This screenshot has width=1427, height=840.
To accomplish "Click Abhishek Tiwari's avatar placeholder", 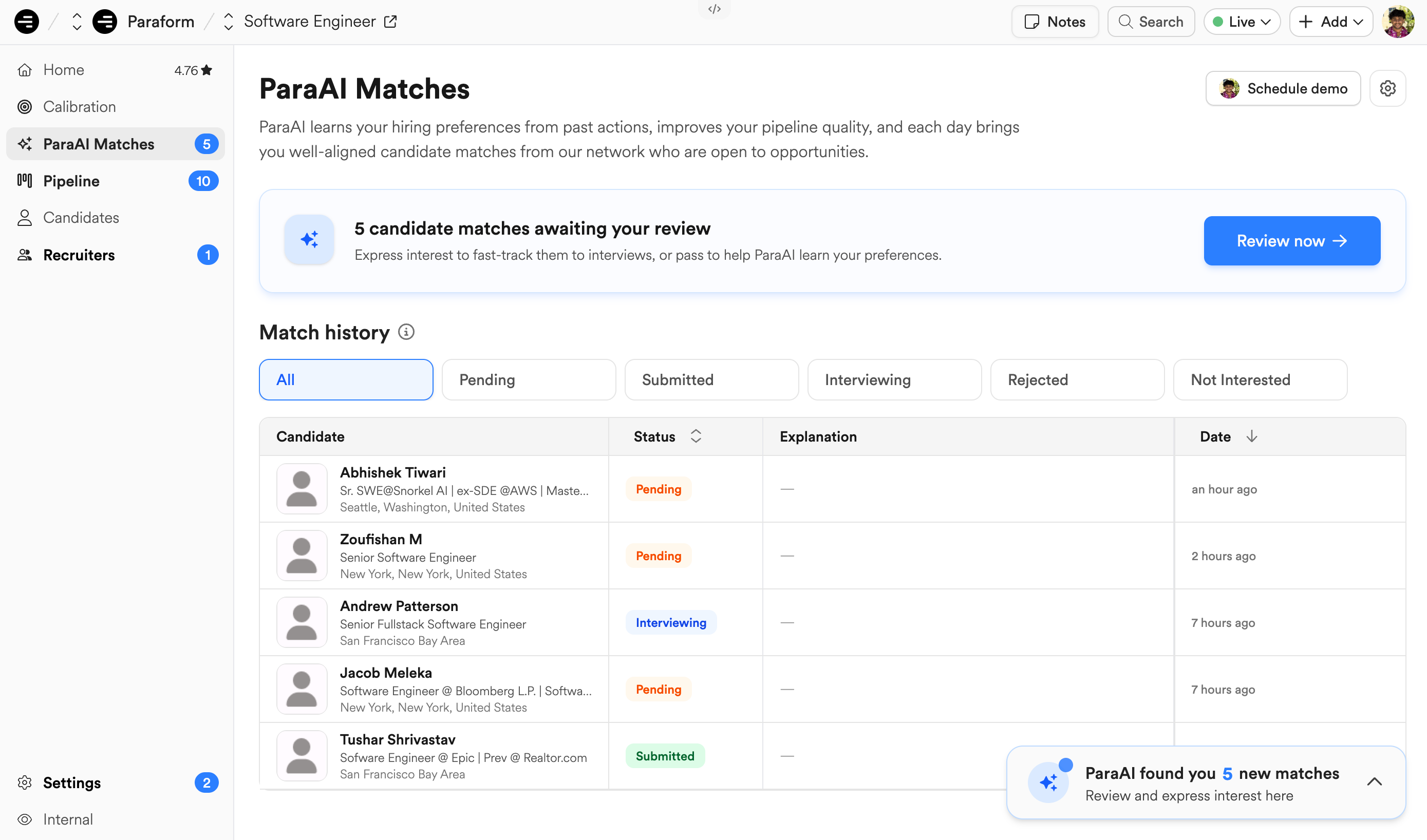I will coord(302,489).
